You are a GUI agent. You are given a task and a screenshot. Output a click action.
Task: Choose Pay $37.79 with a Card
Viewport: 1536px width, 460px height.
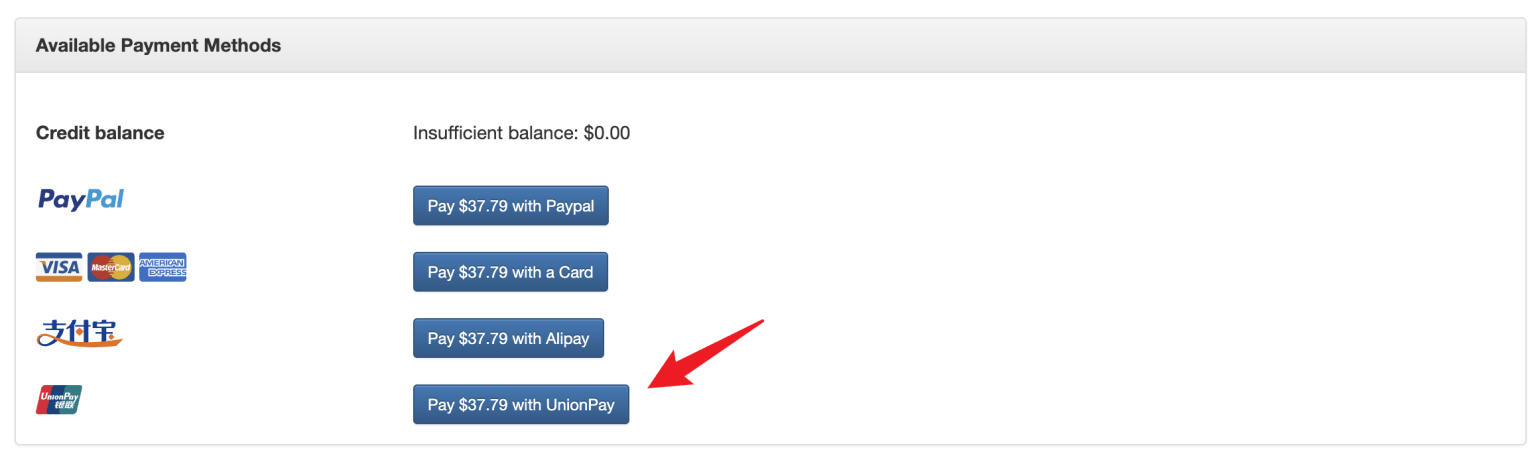click(510, 272)
